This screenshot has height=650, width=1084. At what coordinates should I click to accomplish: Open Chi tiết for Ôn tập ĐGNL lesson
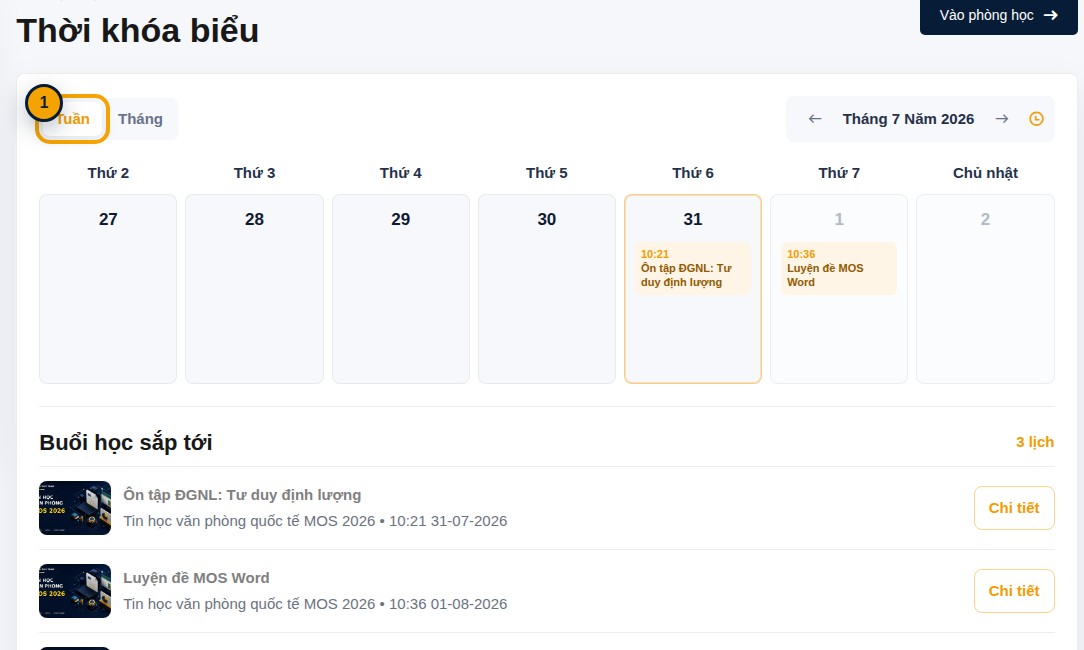[1014, 508]
